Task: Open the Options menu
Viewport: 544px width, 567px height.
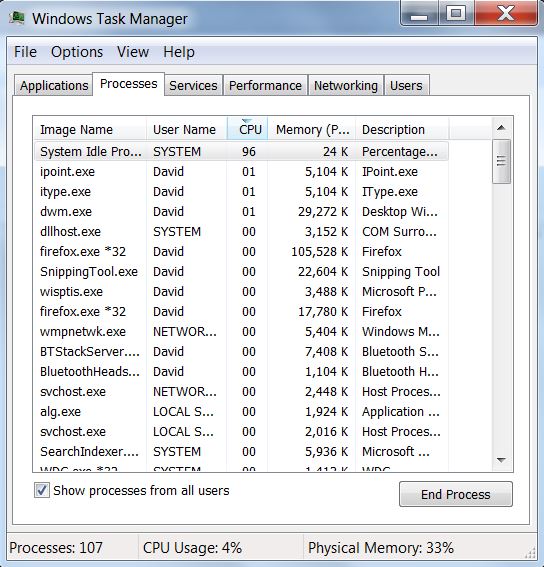Action: pyautogui.click(x=77, y=52)
